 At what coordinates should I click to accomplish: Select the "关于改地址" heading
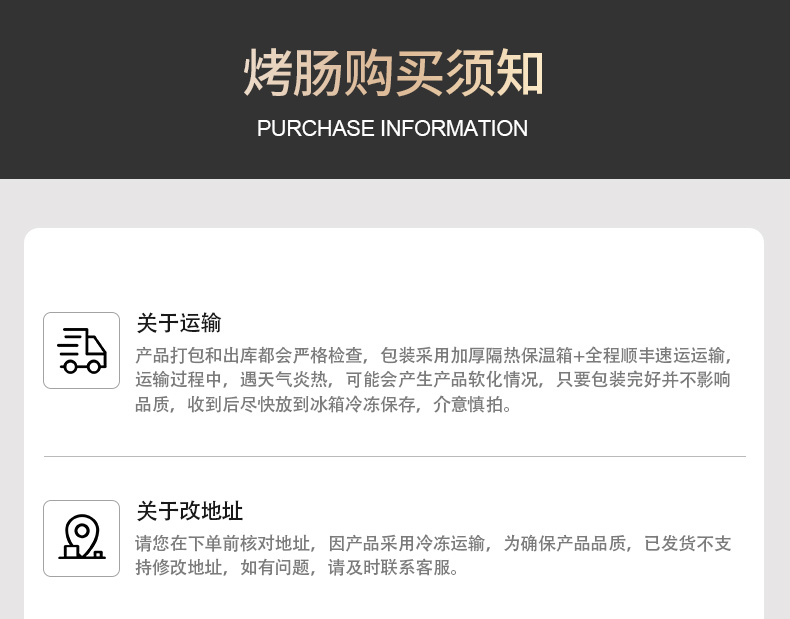(189, 511)
